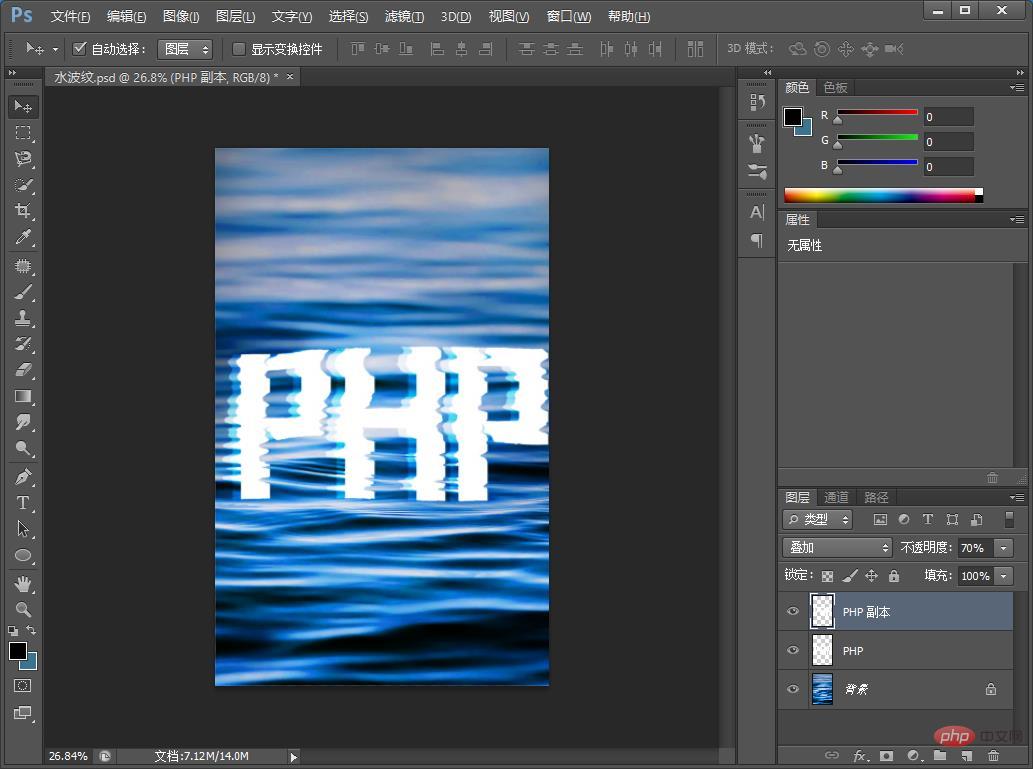Select the Rectangular Marquee tool
1033x769 pixels.
click(23, 132)
